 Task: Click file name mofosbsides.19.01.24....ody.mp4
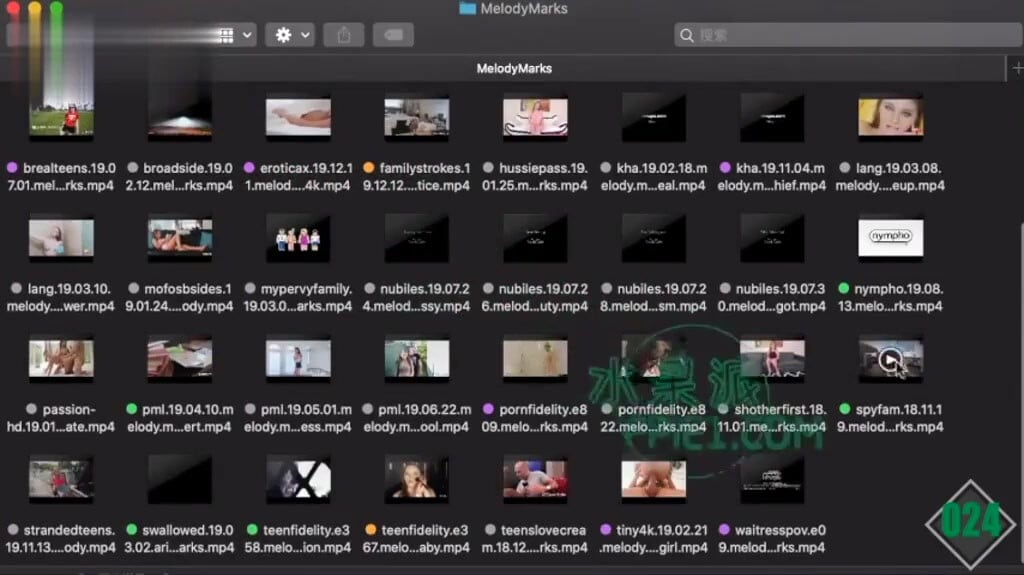pyautogui.click(x=179, y=297)
